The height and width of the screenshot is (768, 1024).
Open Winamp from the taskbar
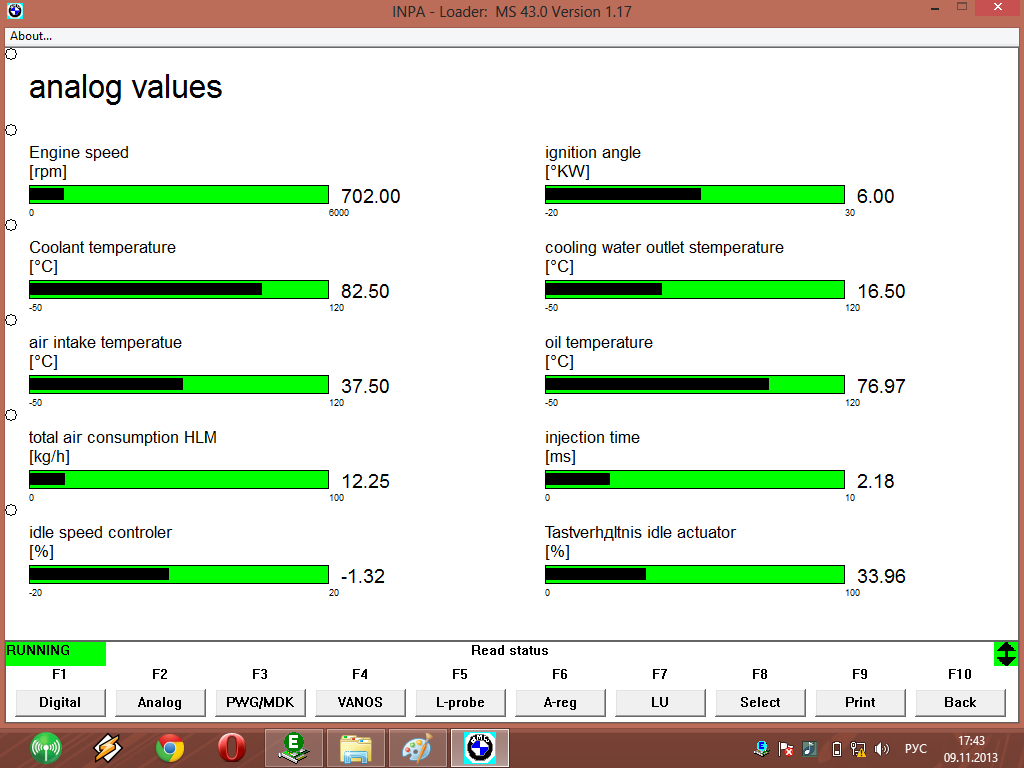(x=108, y=747)
